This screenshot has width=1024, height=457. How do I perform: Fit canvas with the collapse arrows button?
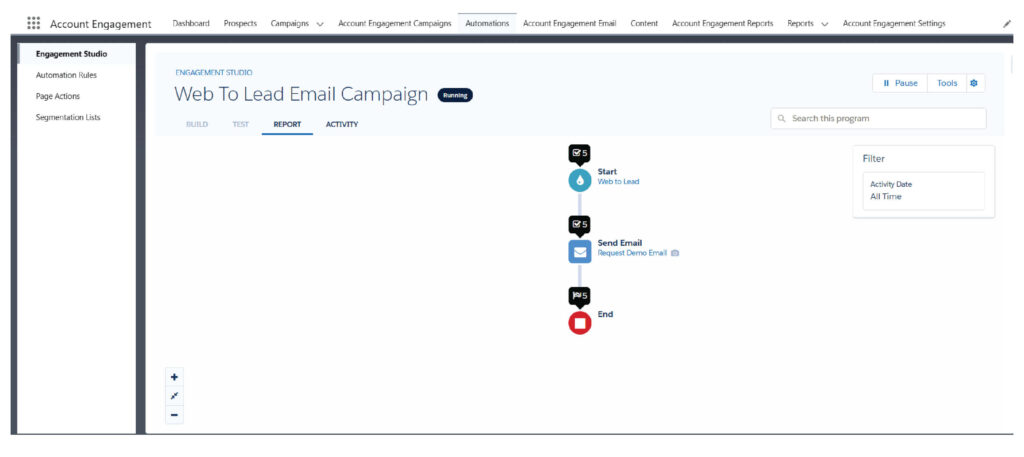[174, 396]
